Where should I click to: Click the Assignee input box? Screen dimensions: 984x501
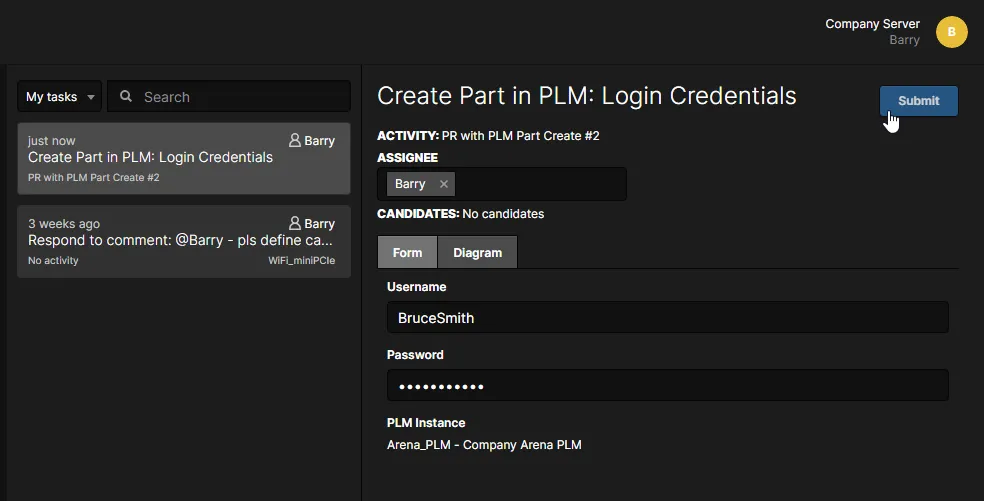click(x=502, y=184)
